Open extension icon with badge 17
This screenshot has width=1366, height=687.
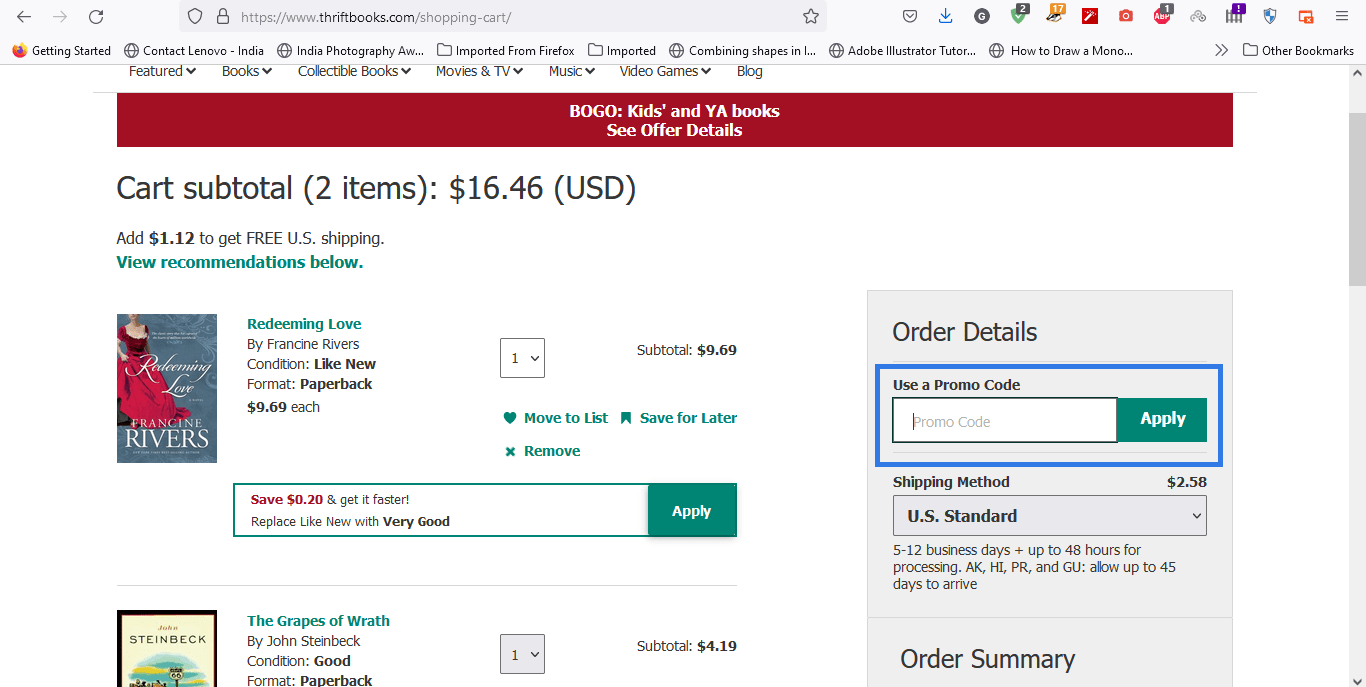click(x=1055, y=15)
